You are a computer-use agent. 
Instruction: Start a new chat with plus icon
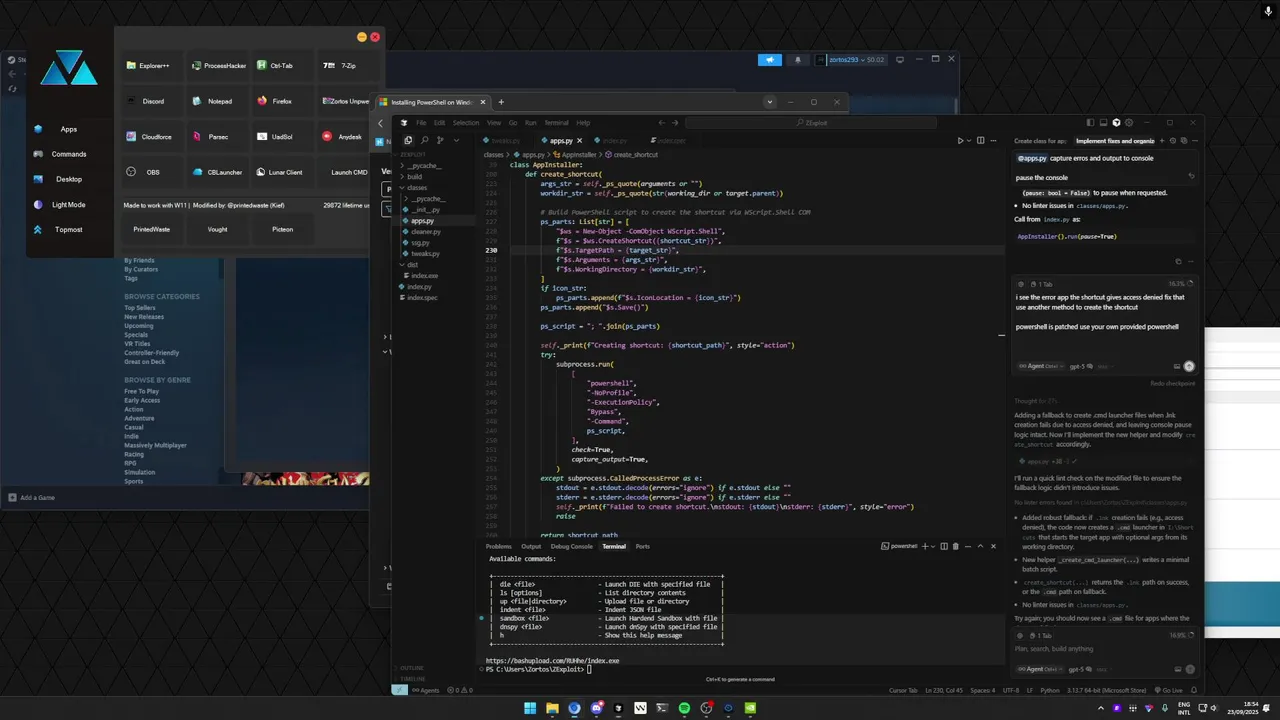tap(1162, 141)
